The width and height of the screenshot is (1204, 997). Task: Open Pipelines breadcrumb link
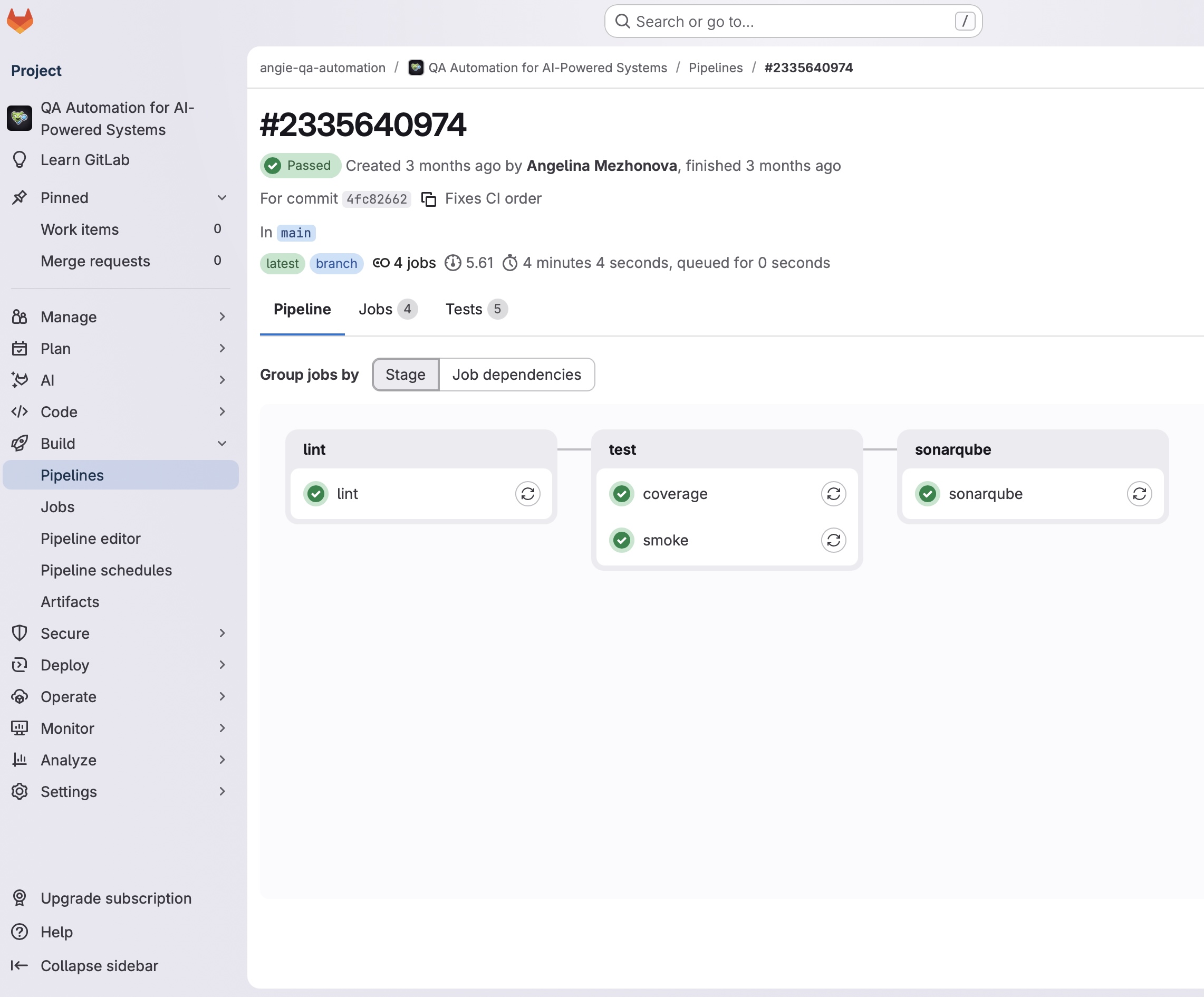[x=716, y=68]
